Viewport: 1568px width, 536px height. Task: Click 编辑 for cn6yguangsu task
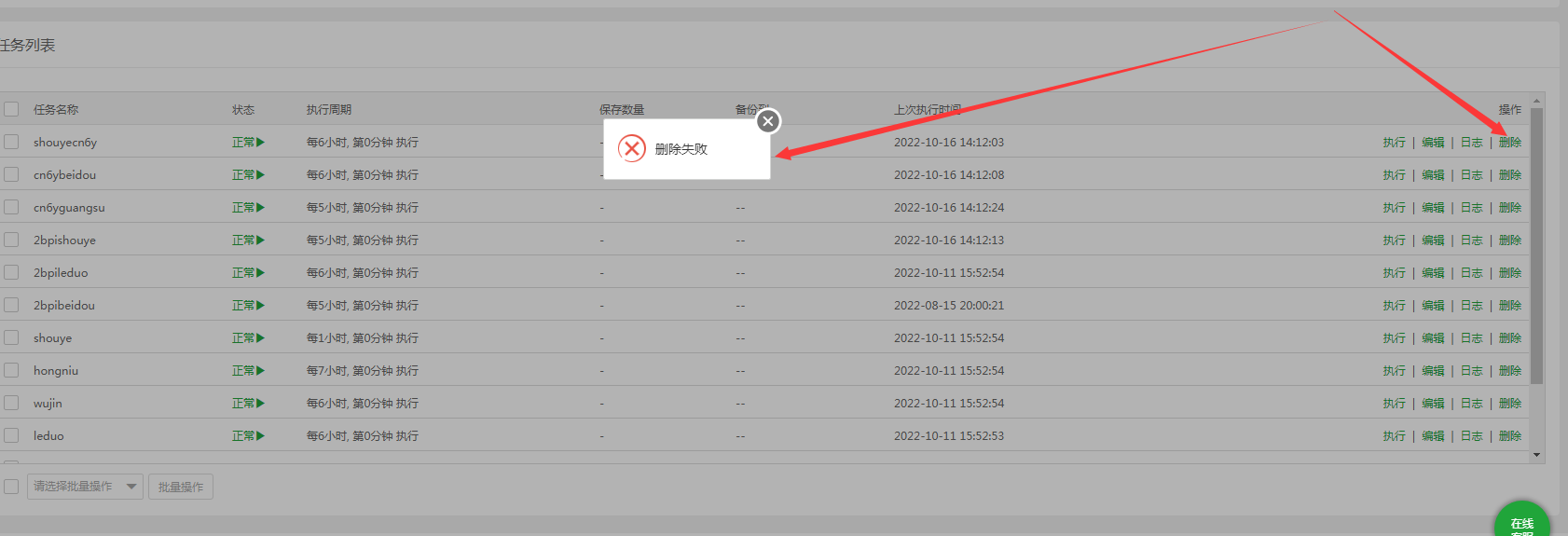tap(1433, 208)
